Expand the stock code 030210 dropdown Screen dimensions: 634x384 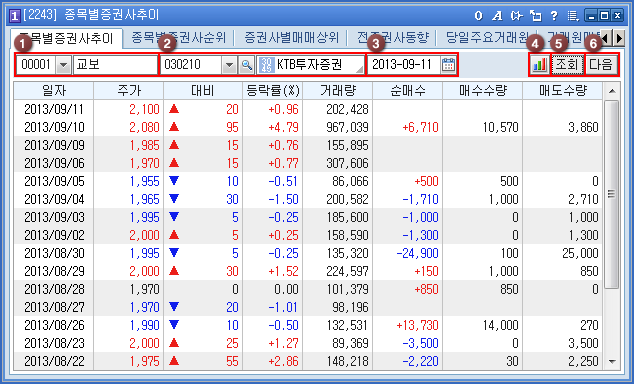[229, 65]
